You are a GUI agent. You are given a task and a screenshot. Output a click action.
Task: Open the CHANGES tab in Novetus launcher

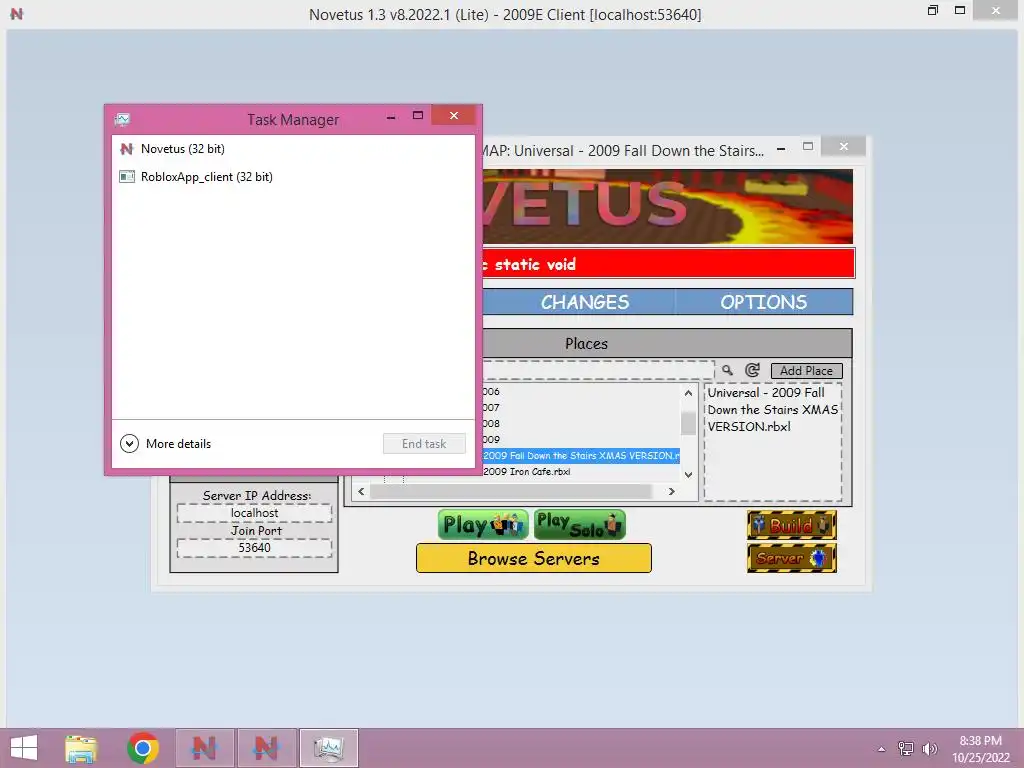click(x=584, y=302)
